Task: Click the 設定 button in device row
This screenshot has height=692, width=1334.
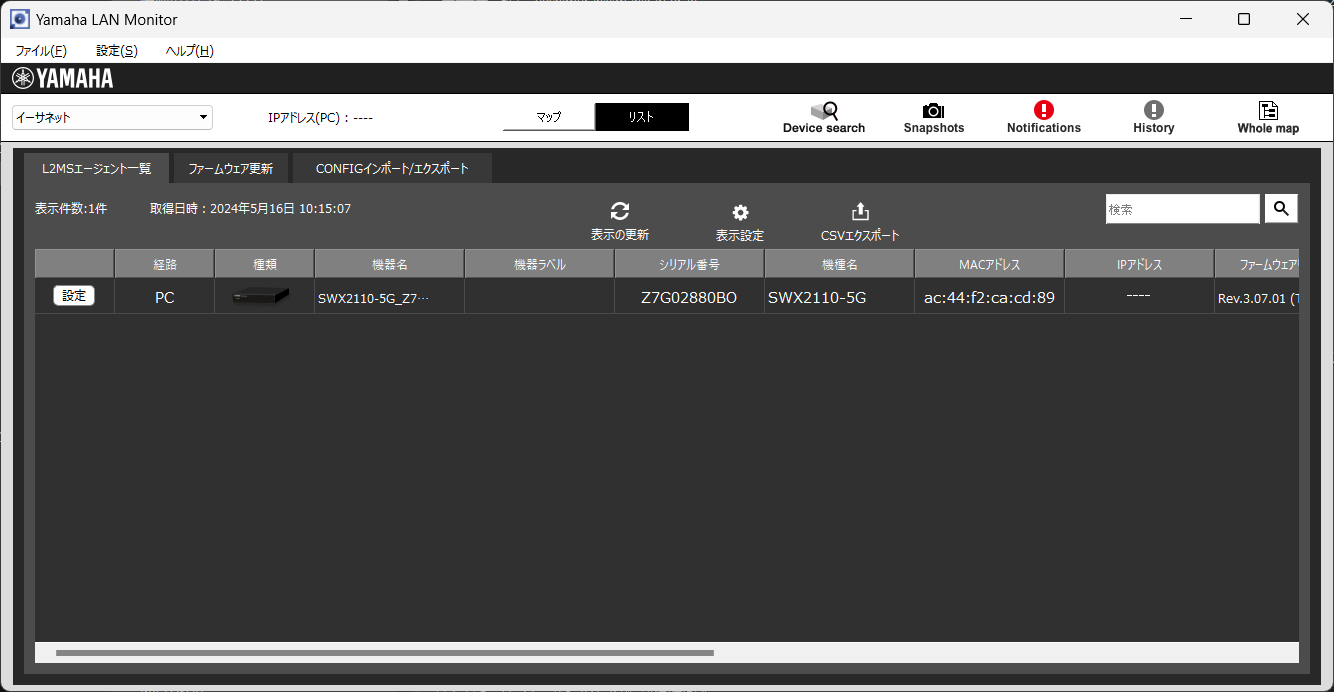Action: pos(74,296)
